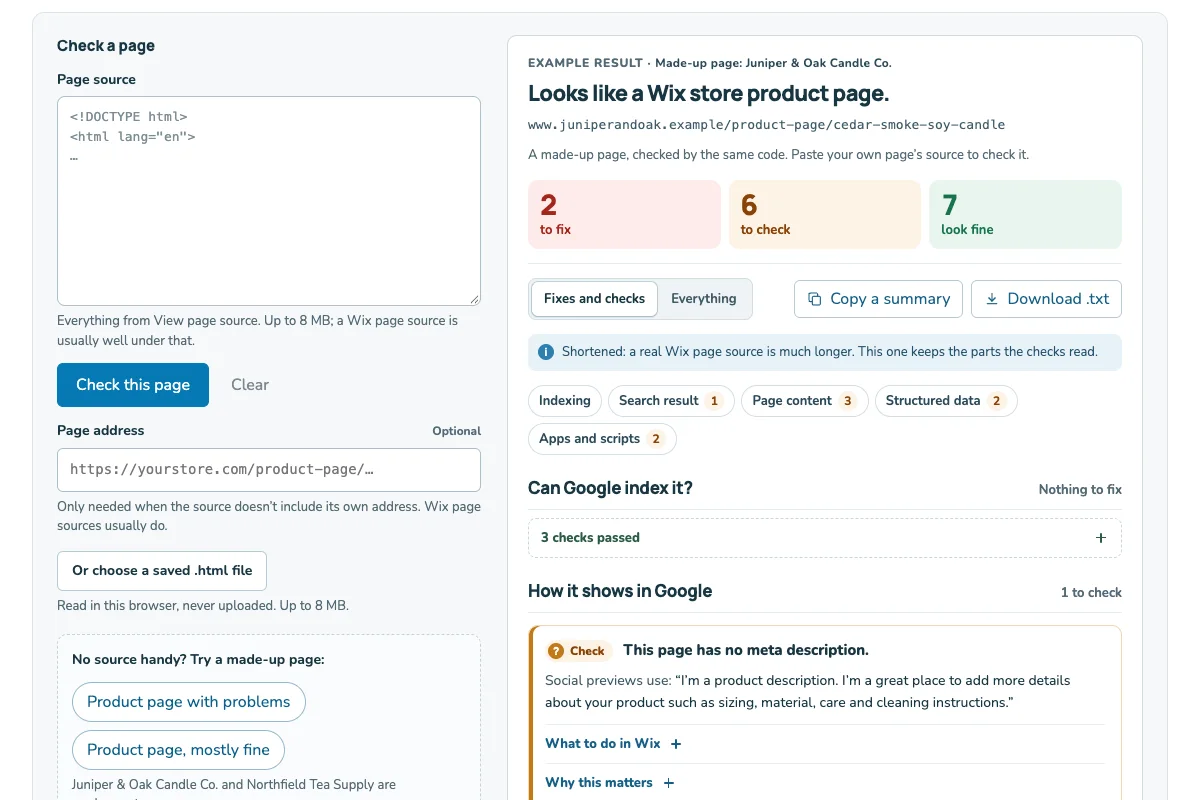The image size is (1200, 800).
Task: Click Looks like a Wix store product page heading
Action: (708, 94)
